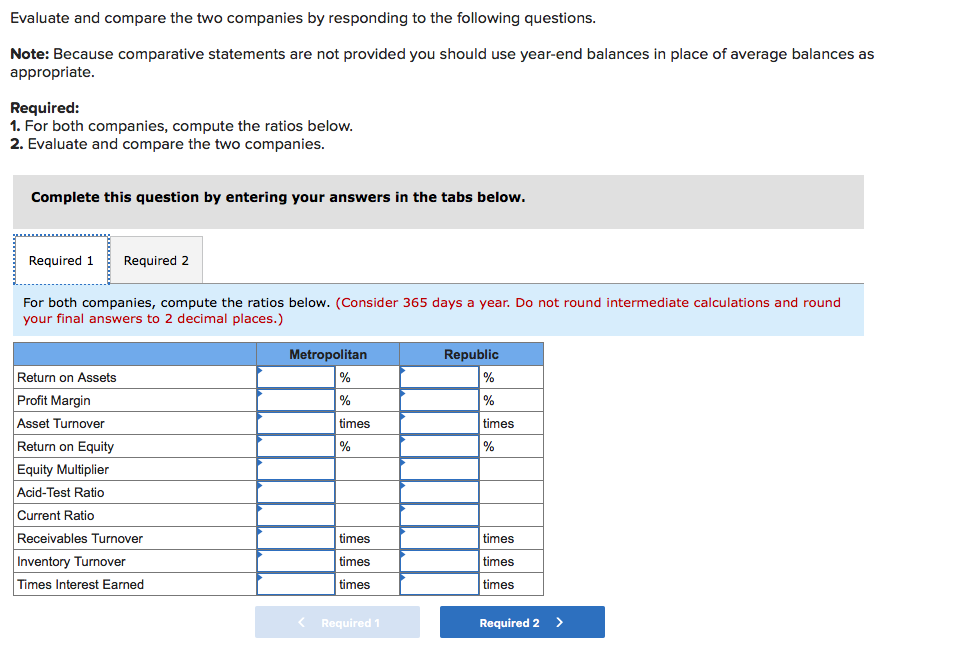Switch to the Required 2 tab
This screenshot has width=976, height=654.
(x=156, y=259)
